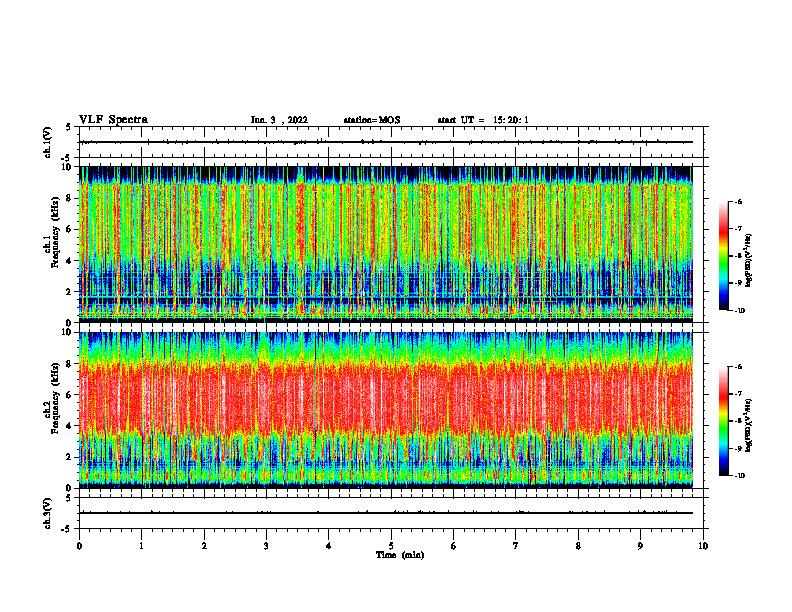Viewport: 792px width, 612px height.
Task: Click time axis tick label 3
Action: click(266, 546)
